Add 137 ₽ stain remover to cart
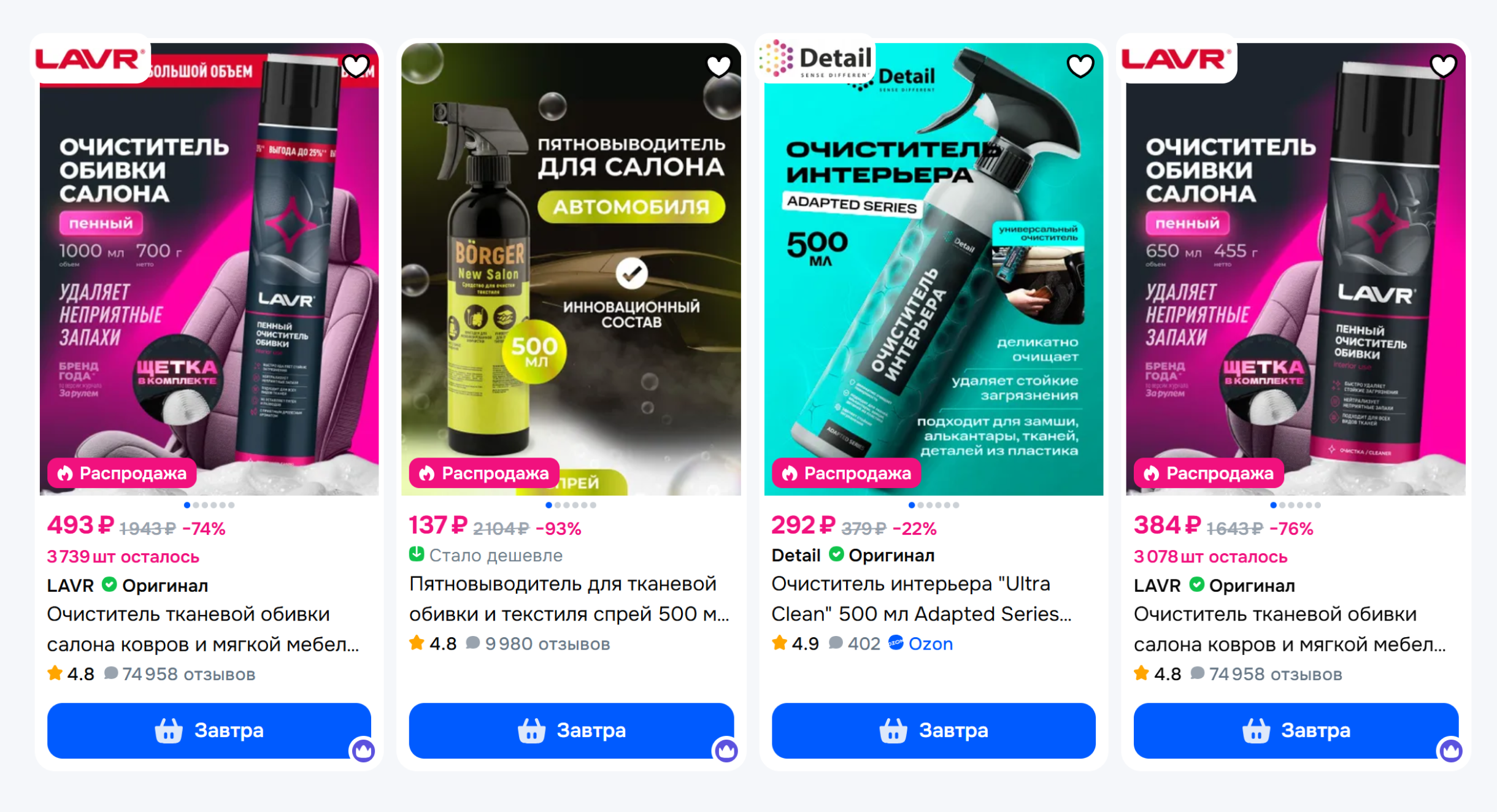Image resolution: width=1497 pixels, height=812 pixels. coord(571,730)
